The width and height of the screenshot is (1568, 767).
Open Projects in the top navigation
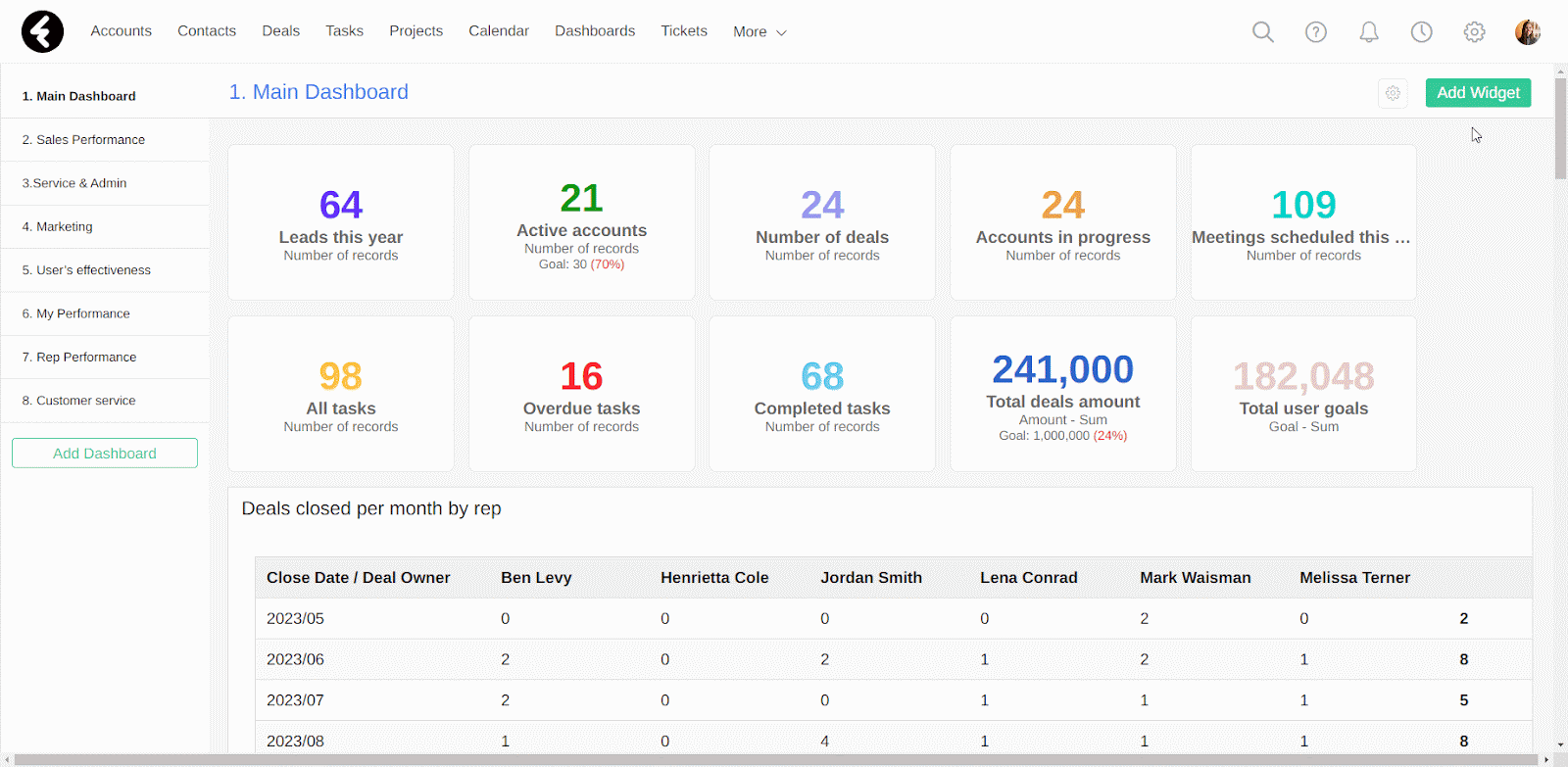click(416, 30)
